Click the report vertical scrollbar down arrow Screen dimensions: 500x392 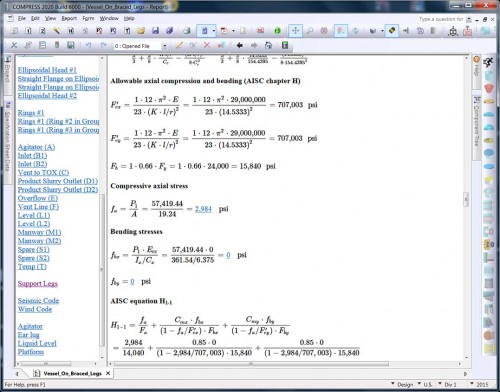[x=466, y=357]
